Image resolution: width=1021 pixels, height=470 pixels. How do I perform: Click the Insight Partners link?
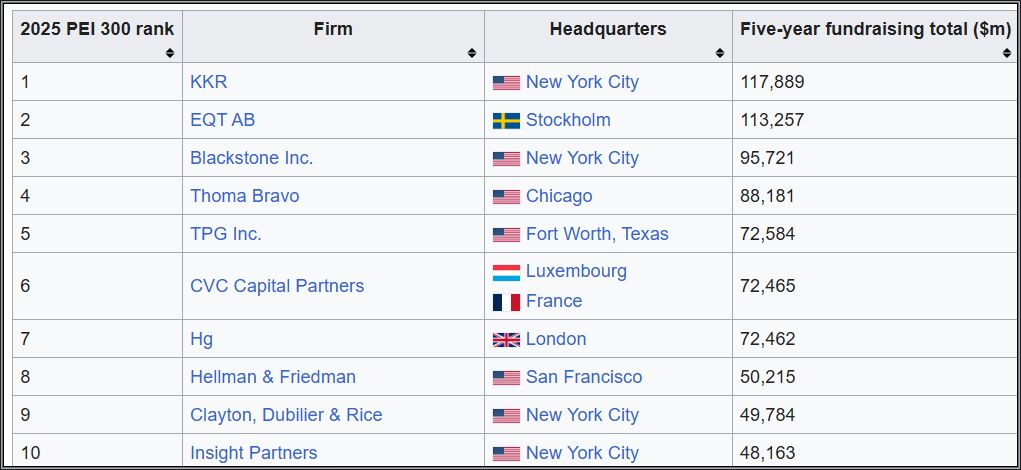coord(254,453)
